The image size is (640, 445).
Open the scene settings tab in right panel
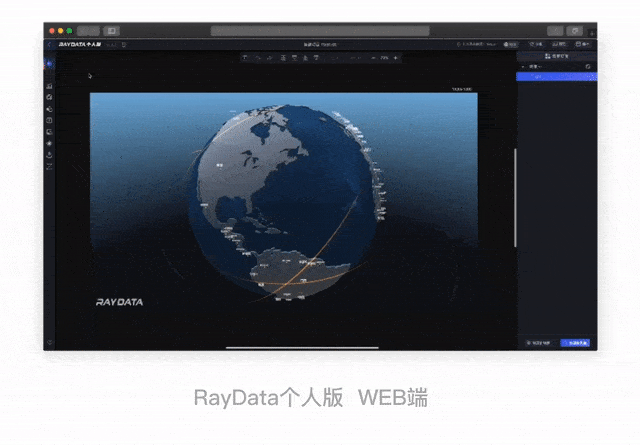click(557, 56)
